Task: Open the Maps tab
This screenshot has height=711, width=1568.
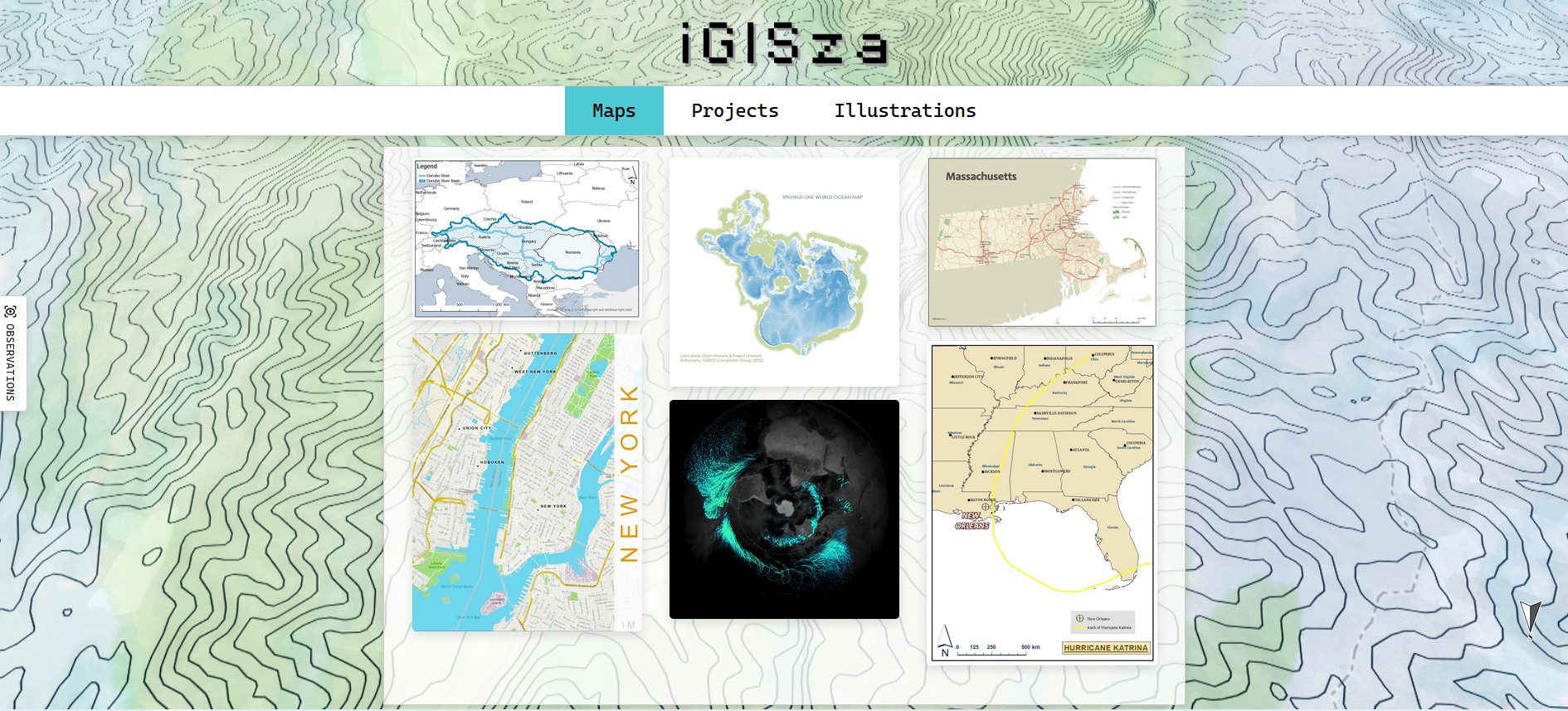Action: click(614, 110)
